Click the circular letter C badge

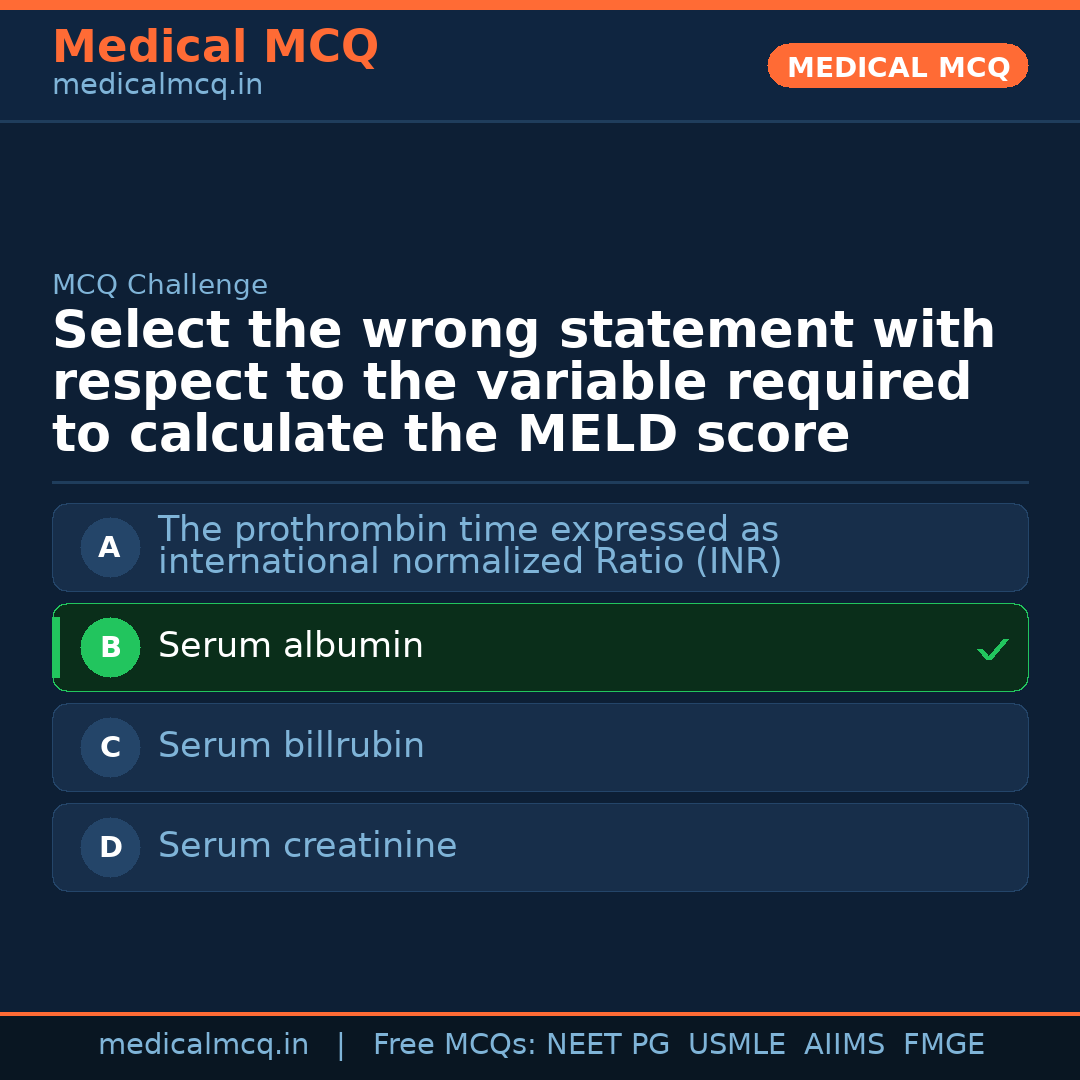[x=110, y=747]
